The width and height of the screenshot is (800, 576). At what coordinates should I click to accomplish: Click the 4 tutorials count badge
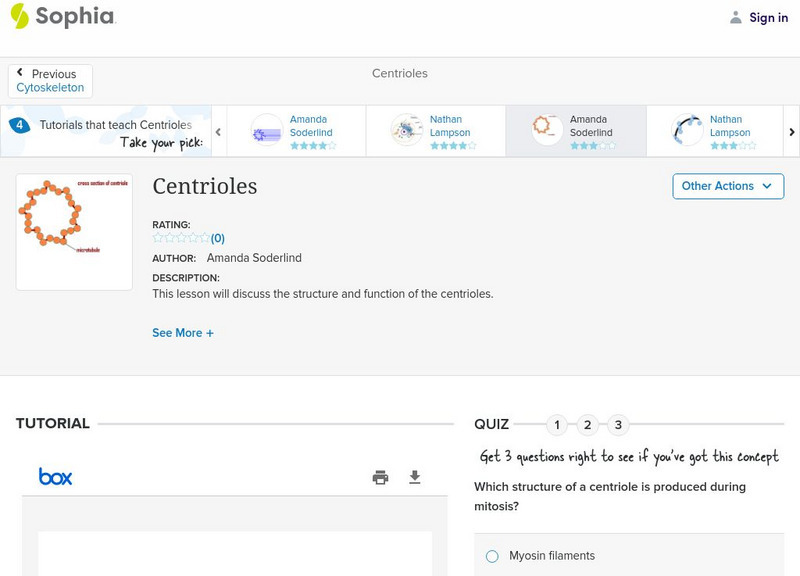(19, 125)
